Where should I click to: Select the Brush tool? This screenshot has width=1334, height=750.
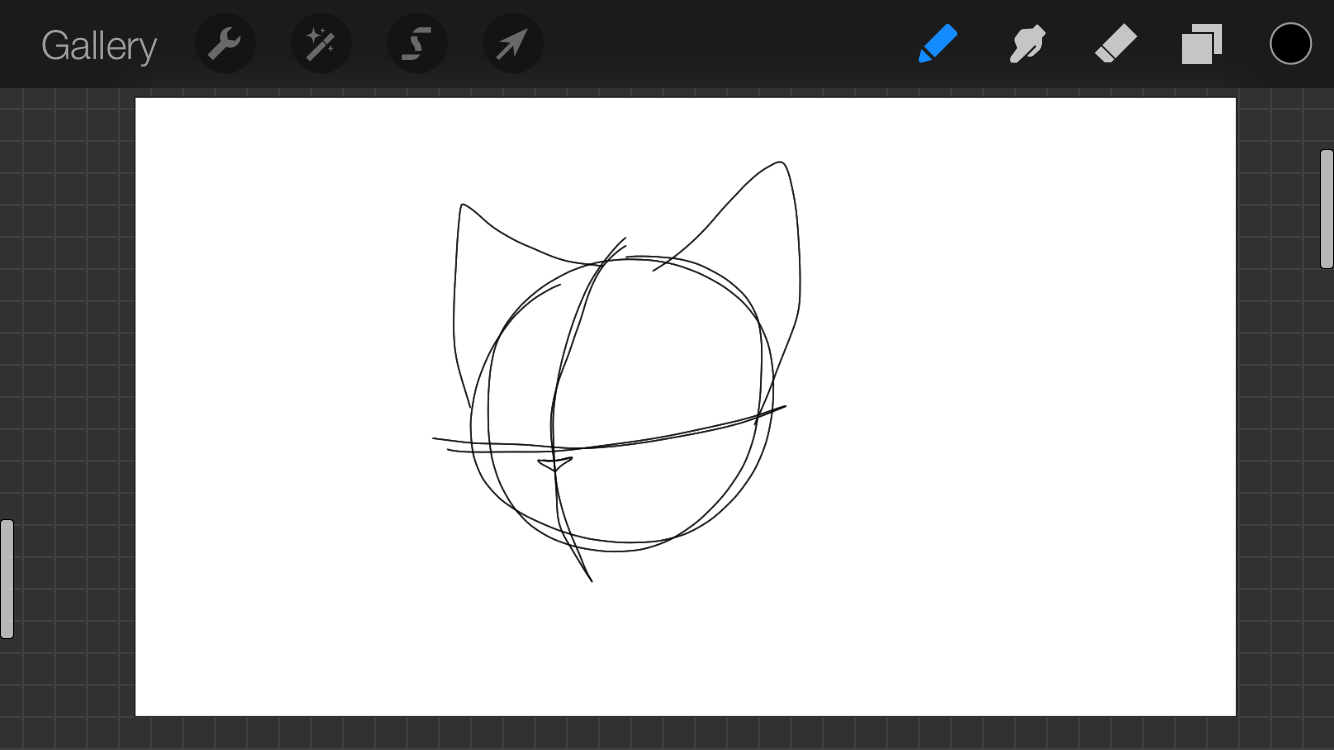[x=937, y=44]
